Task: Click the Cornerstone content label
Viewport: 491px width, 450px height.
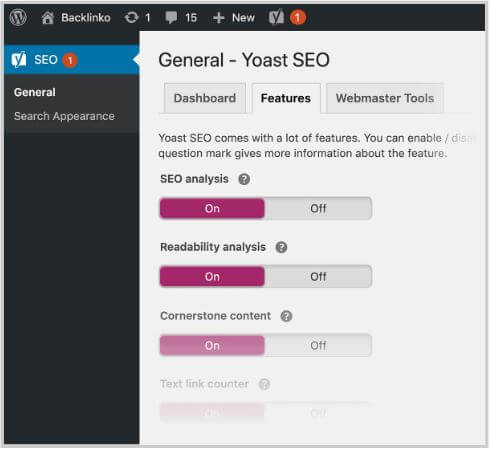Action: pos(215,316)
